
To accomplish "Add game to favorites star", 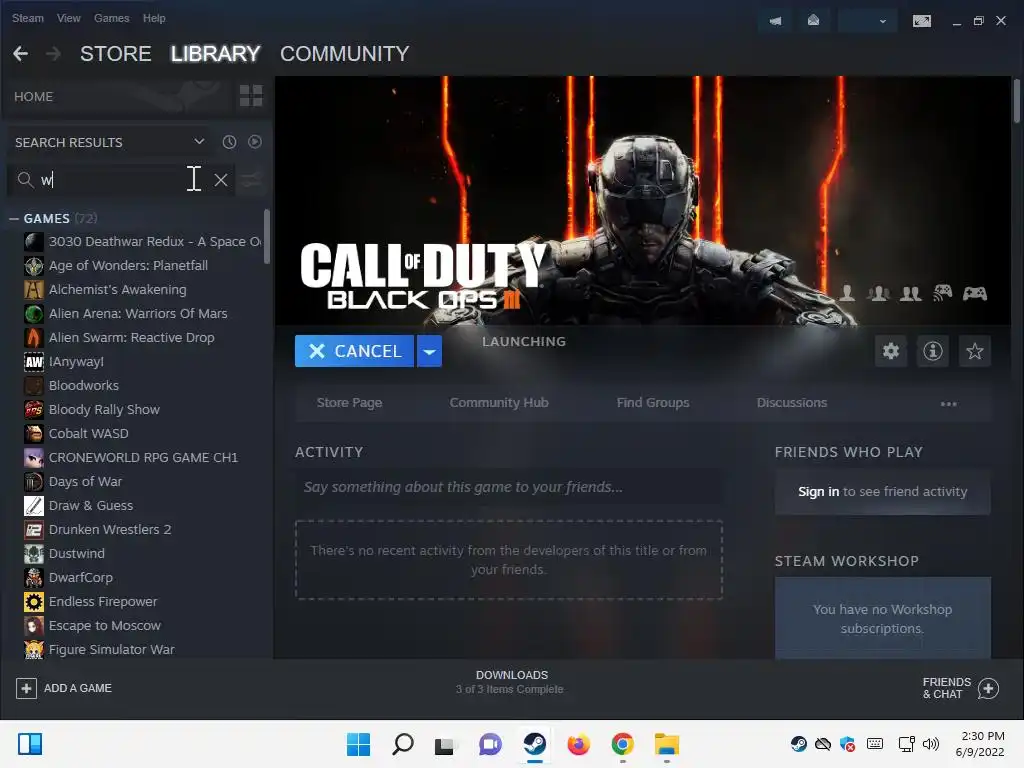I will pos(974,351).
